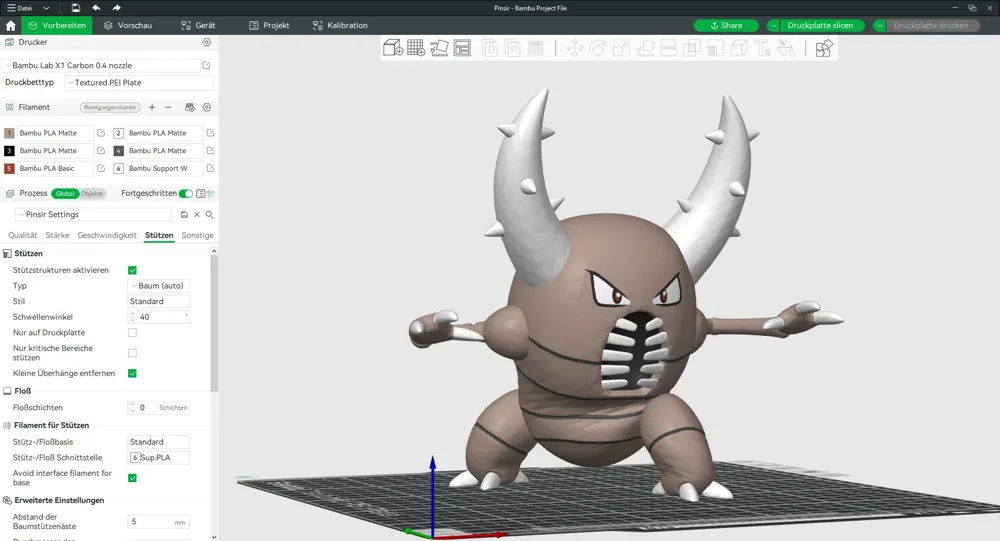Open the Stütz-/Floßbasis filament dropdown
1000x541 pixels.
(159, 441)
